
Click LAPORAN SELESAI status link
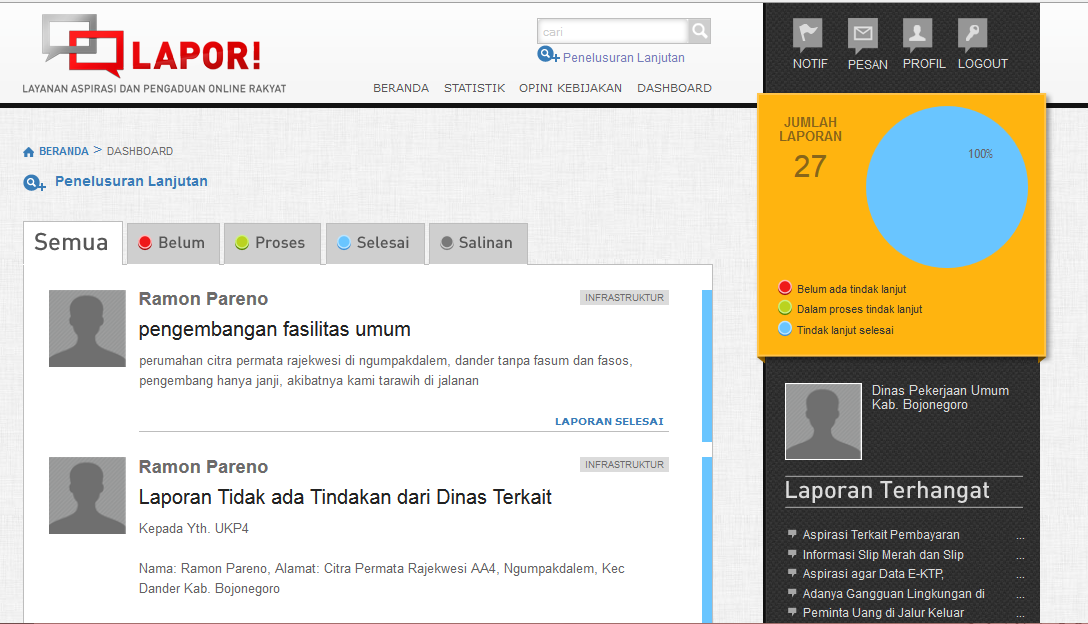tap(609, 421)
